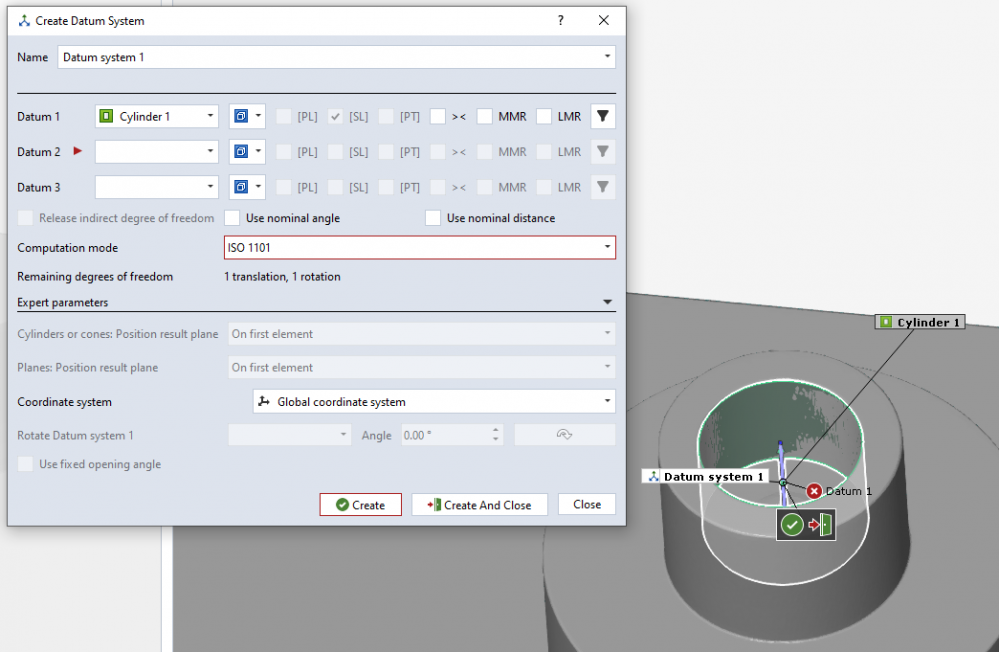Click the red X icon beside the Datum 1 label
The width and height of the screenshot is (999, 652).
click(x=814, y=491)
